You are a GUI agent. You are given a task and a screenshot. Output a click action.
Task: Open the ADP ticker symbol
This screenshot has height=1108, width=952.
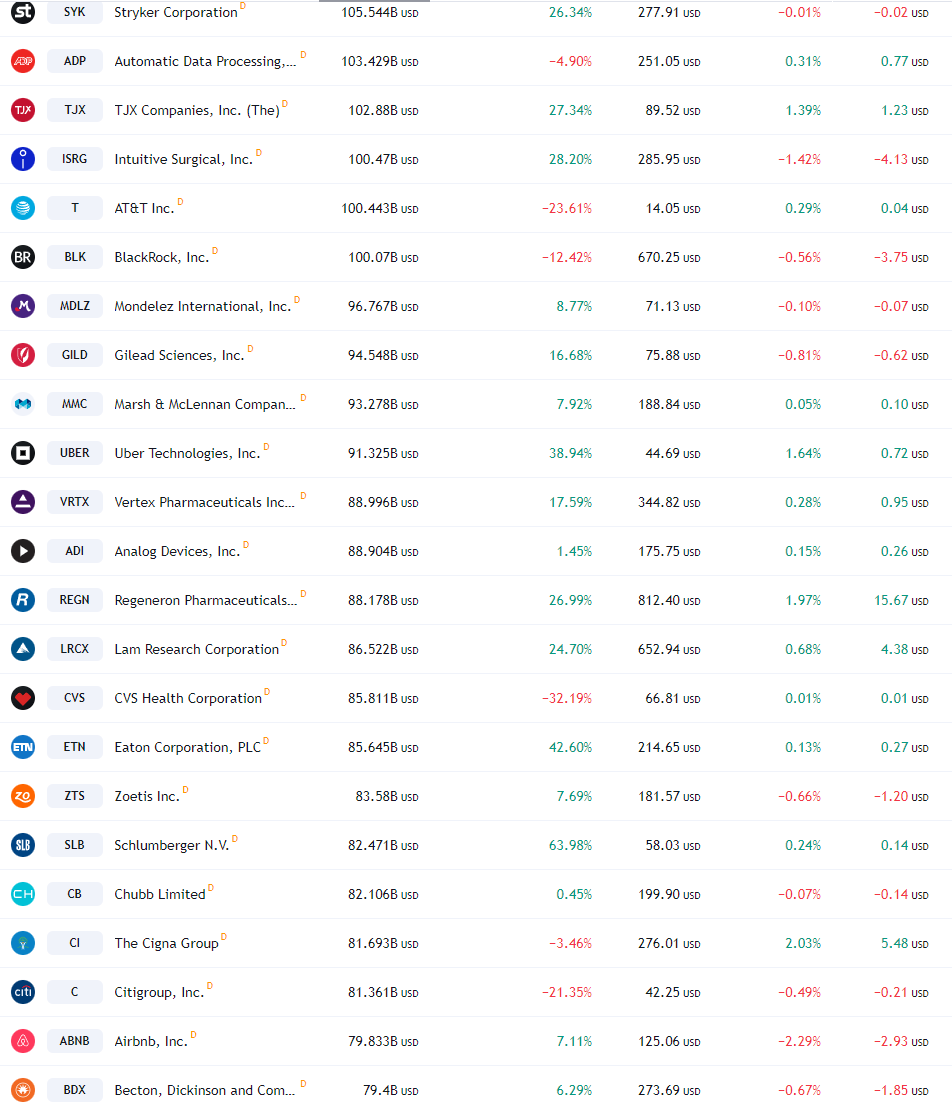[x=75, y=61]
